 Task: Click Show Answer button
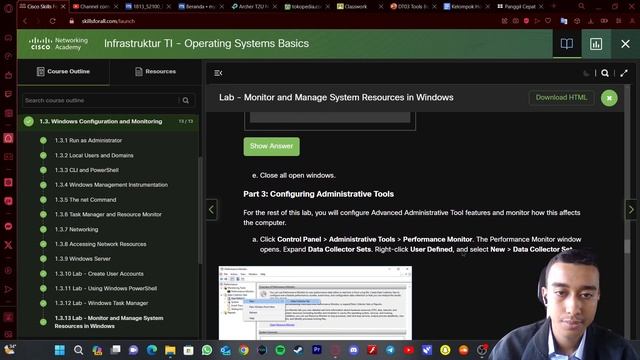tap(271, 146)
